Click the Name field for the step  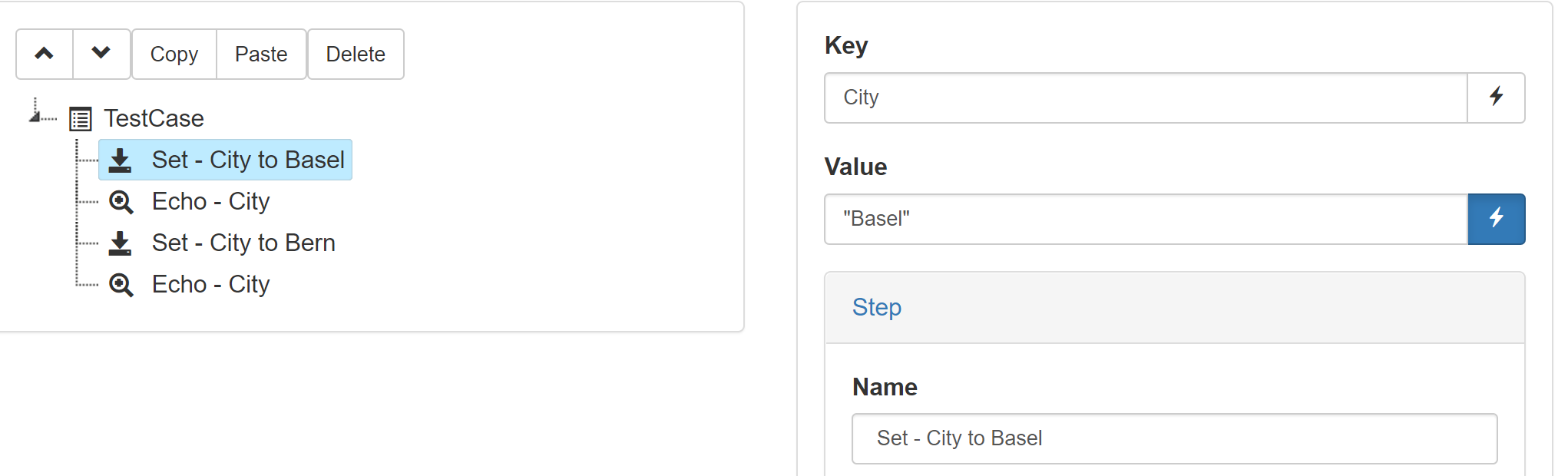point(1174,438)
